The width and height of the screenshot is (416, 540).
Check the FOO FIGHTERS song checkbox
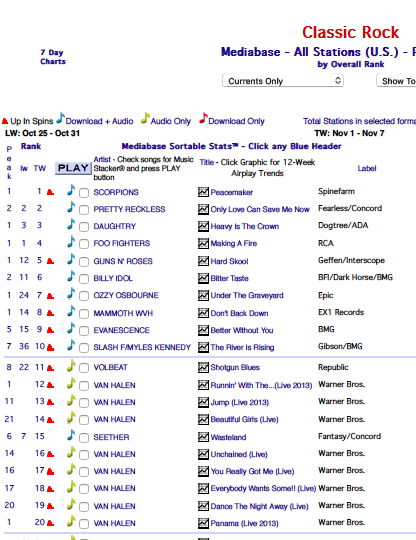point(84,244)
